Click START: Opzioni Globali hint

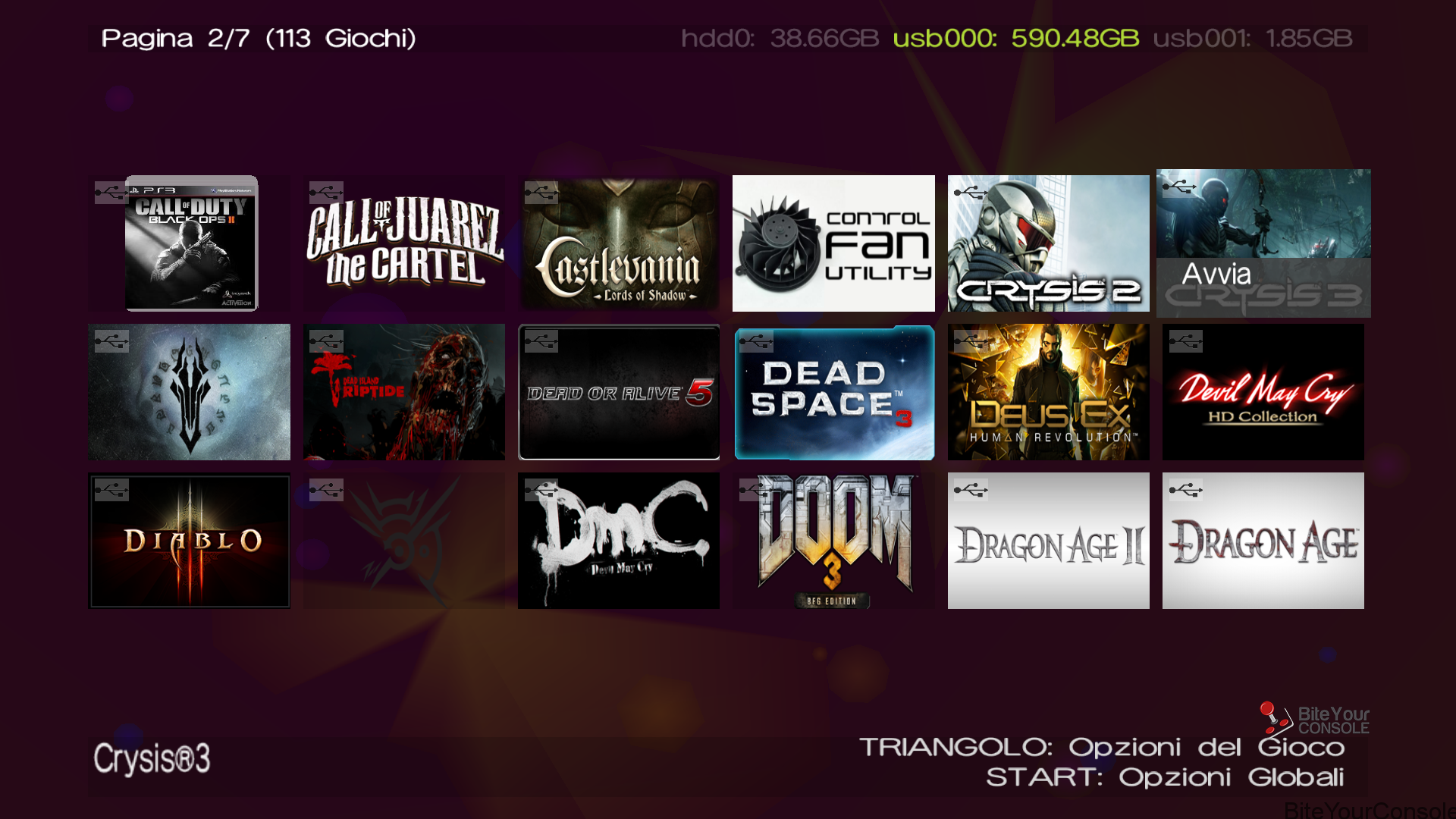click(x=1165, y=777)
